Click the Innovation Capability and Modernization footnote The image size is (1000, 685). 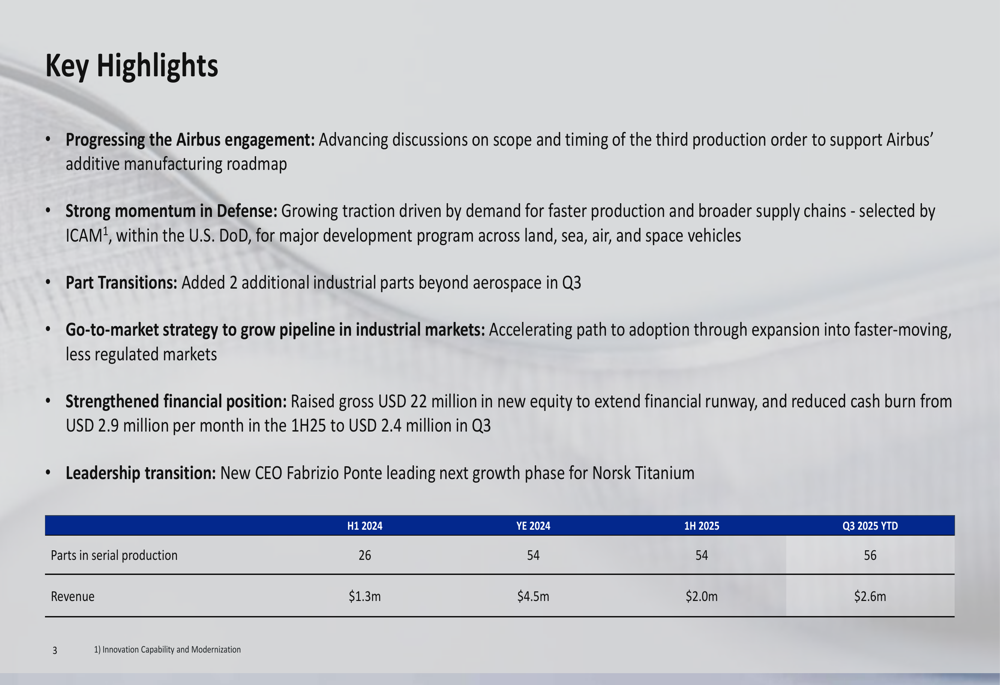pyautogui.click(x=167, y=650)
